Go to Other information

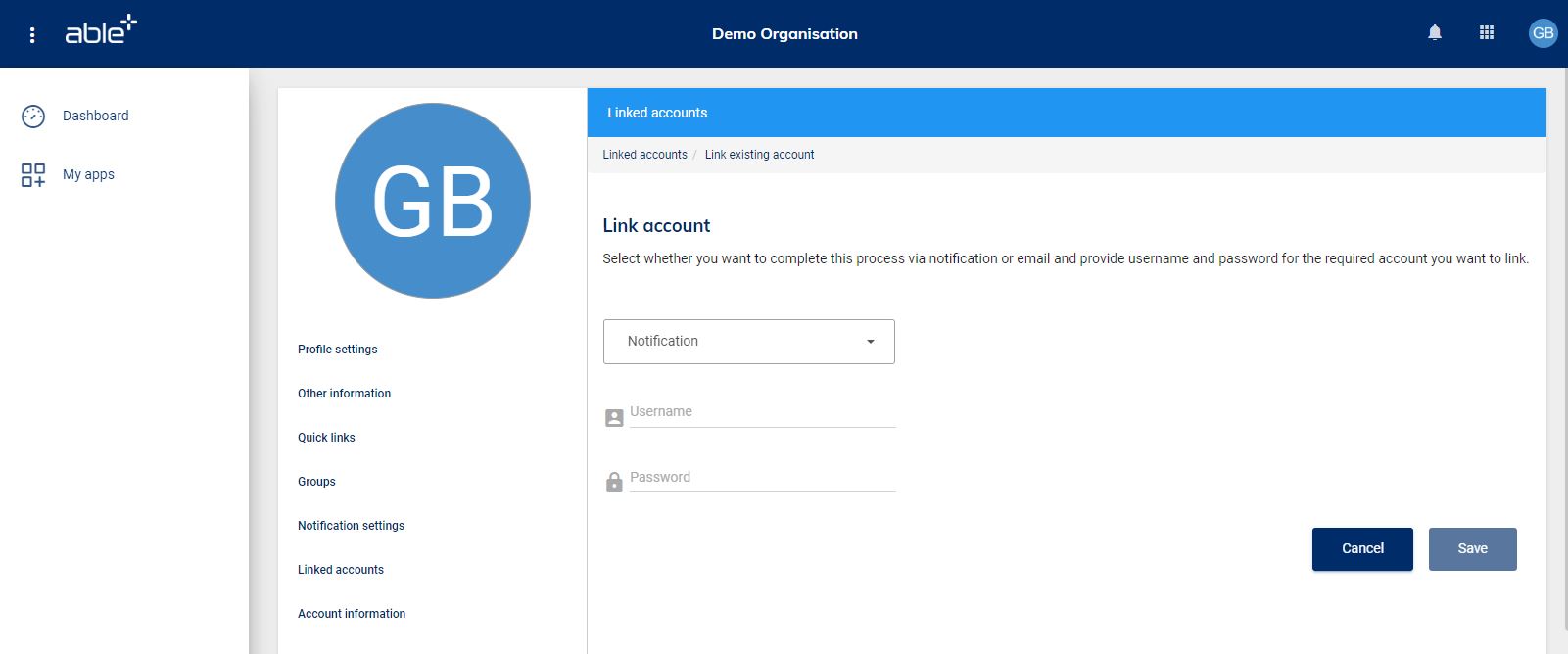[344, 394]
